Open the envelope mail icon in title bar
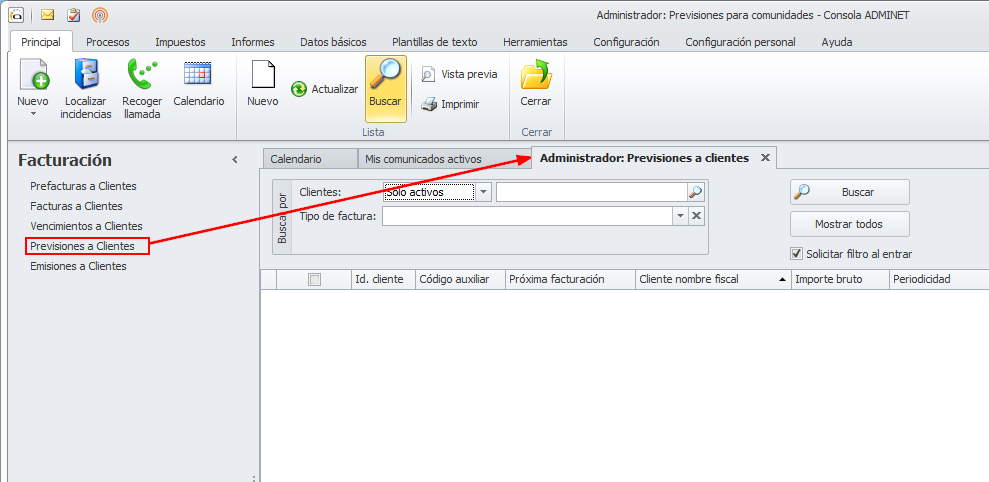Screen dimensions: 989x482 (x=47, y=15)
